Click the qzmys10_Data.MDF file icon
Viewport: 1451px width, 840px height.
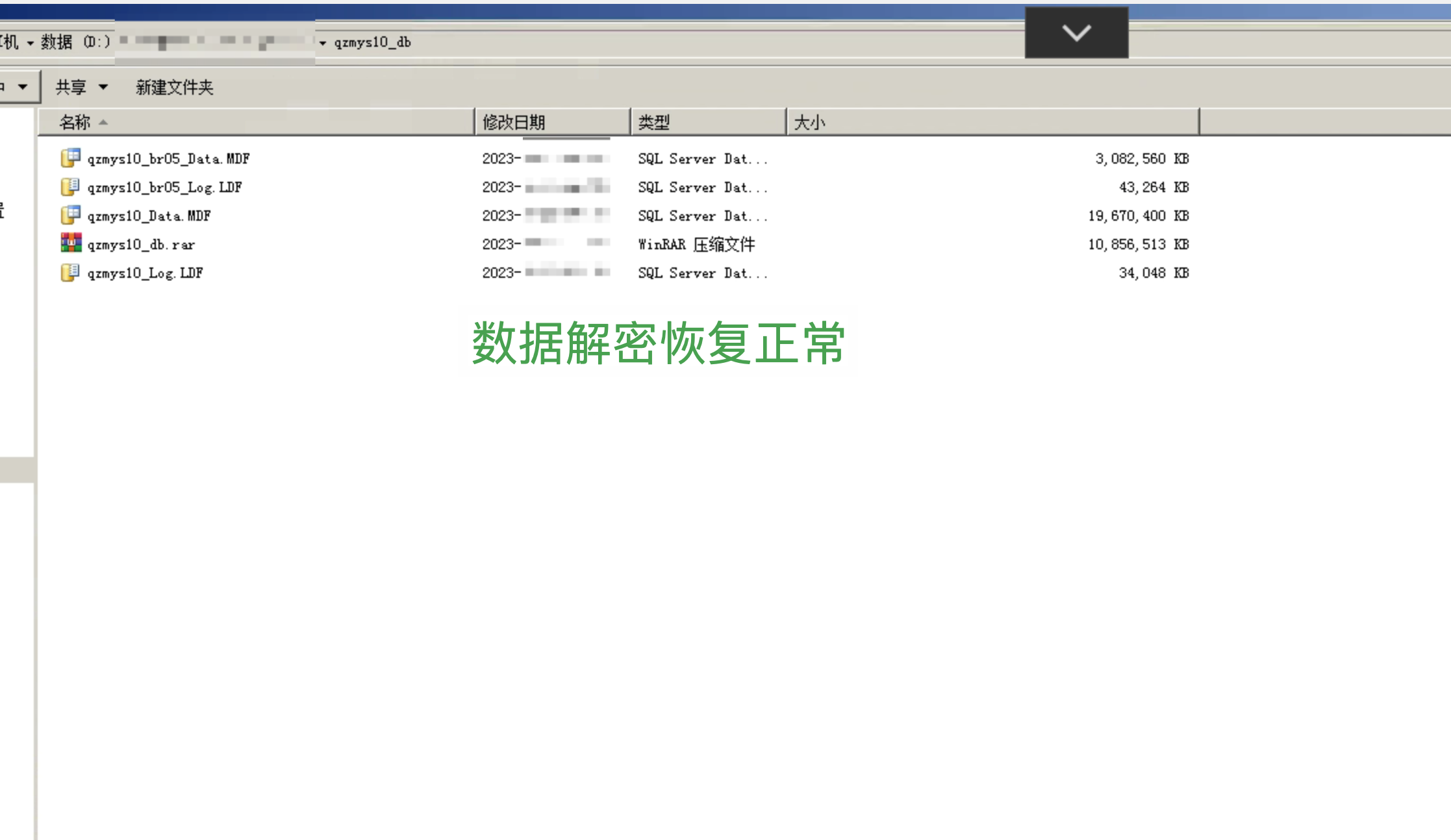(x=70, y=215)
